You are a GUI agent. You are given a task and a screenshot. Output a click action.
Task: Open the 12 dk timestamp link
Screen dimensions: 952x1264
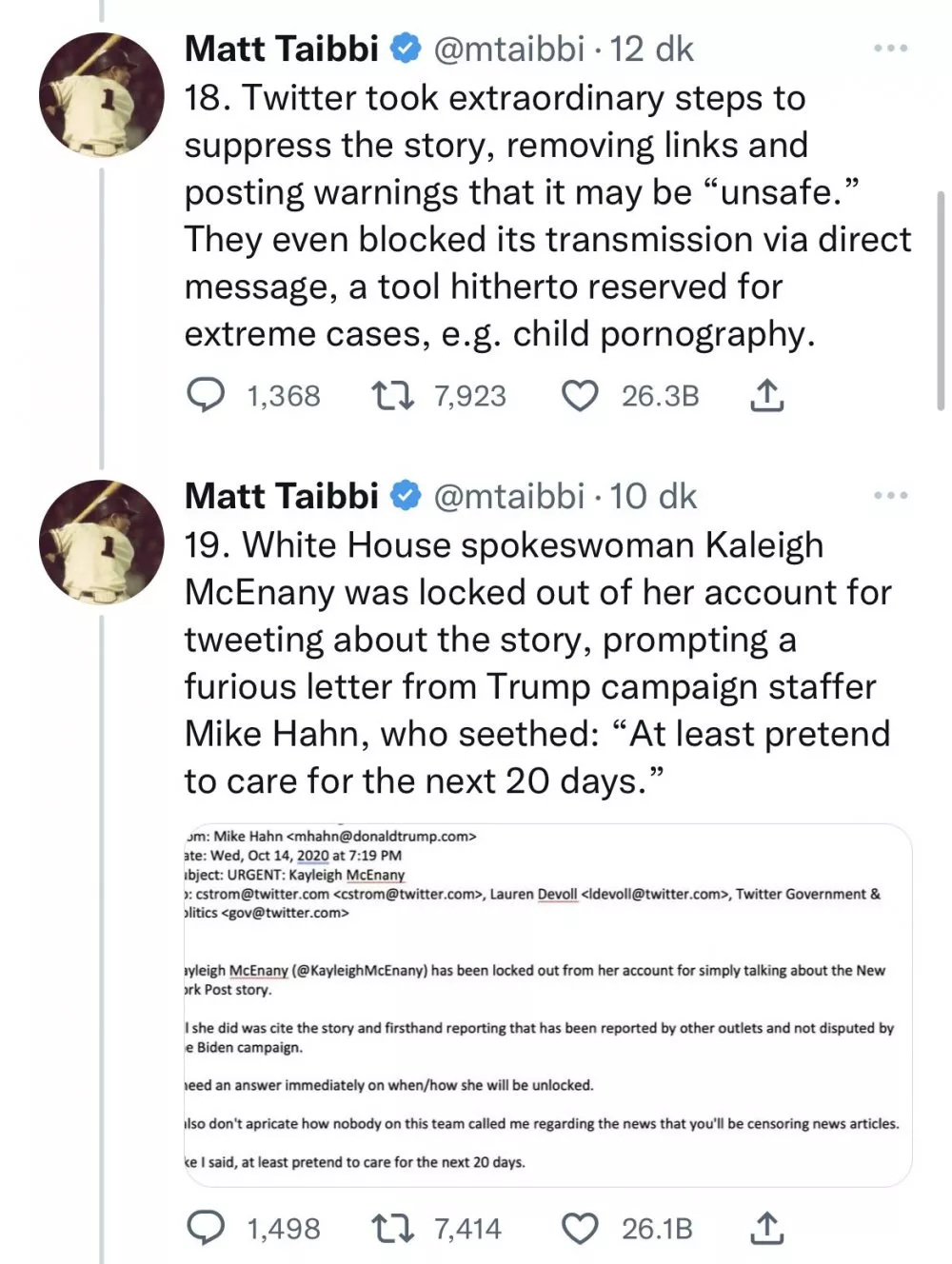[652, 48]
